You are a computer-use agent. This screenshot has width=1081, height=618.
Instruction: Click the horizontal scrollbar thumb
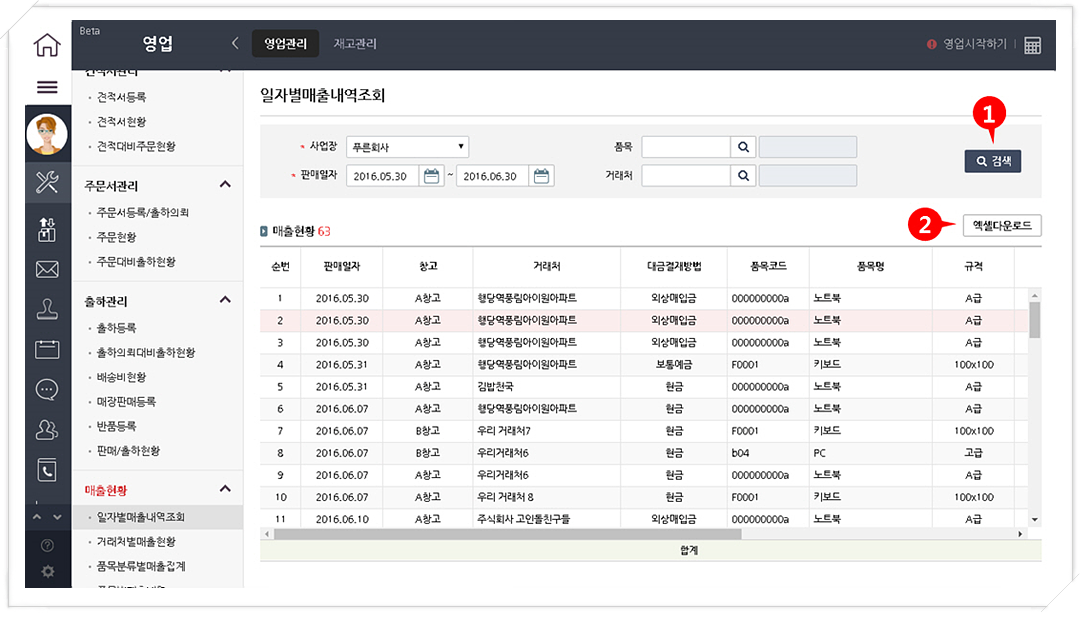pyautogui.click(x=507, y=534)
